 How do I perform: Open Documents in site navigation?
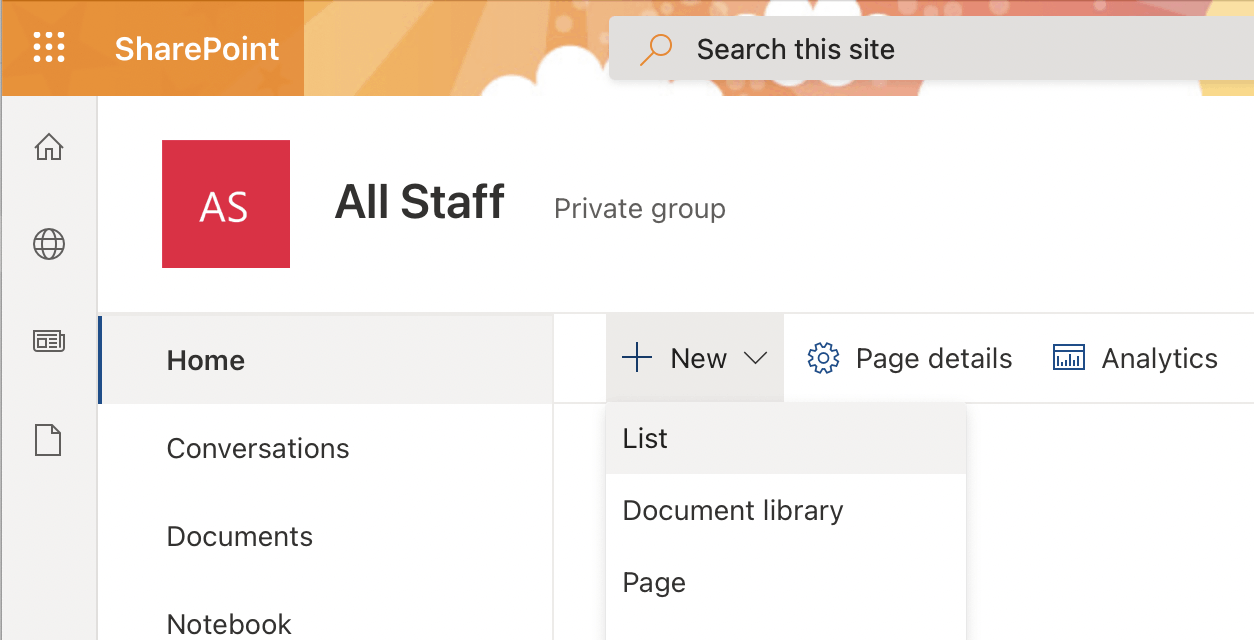click(240, 536)
